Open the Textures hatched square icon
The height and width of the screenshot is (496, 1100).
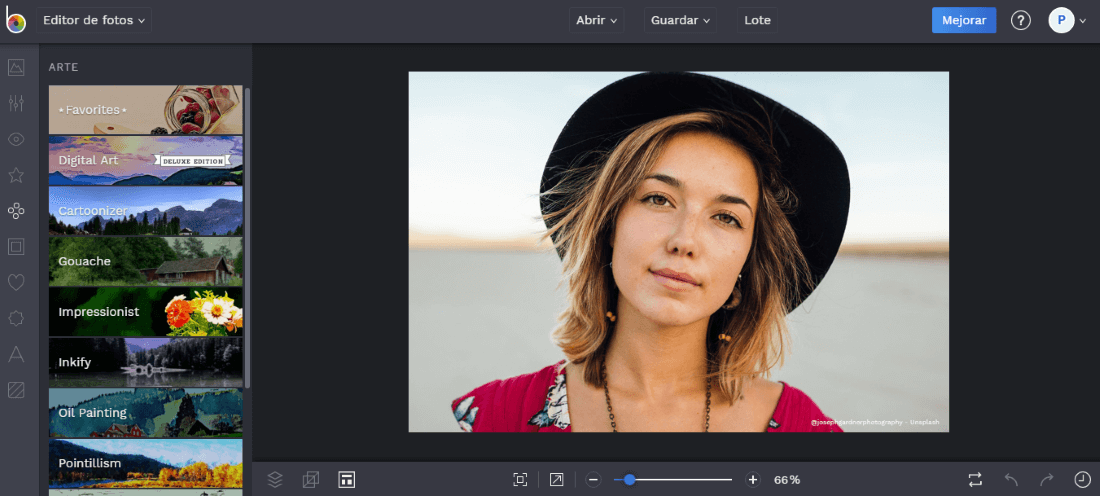16,390
